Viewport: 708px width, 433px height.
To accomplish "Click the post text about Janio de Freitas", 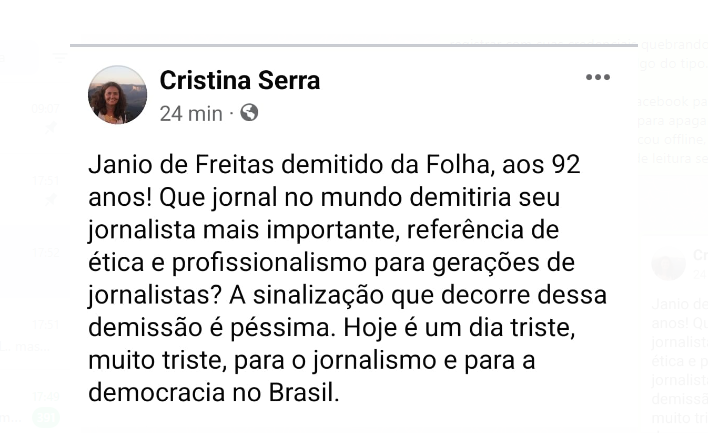I will click(347, 278).
